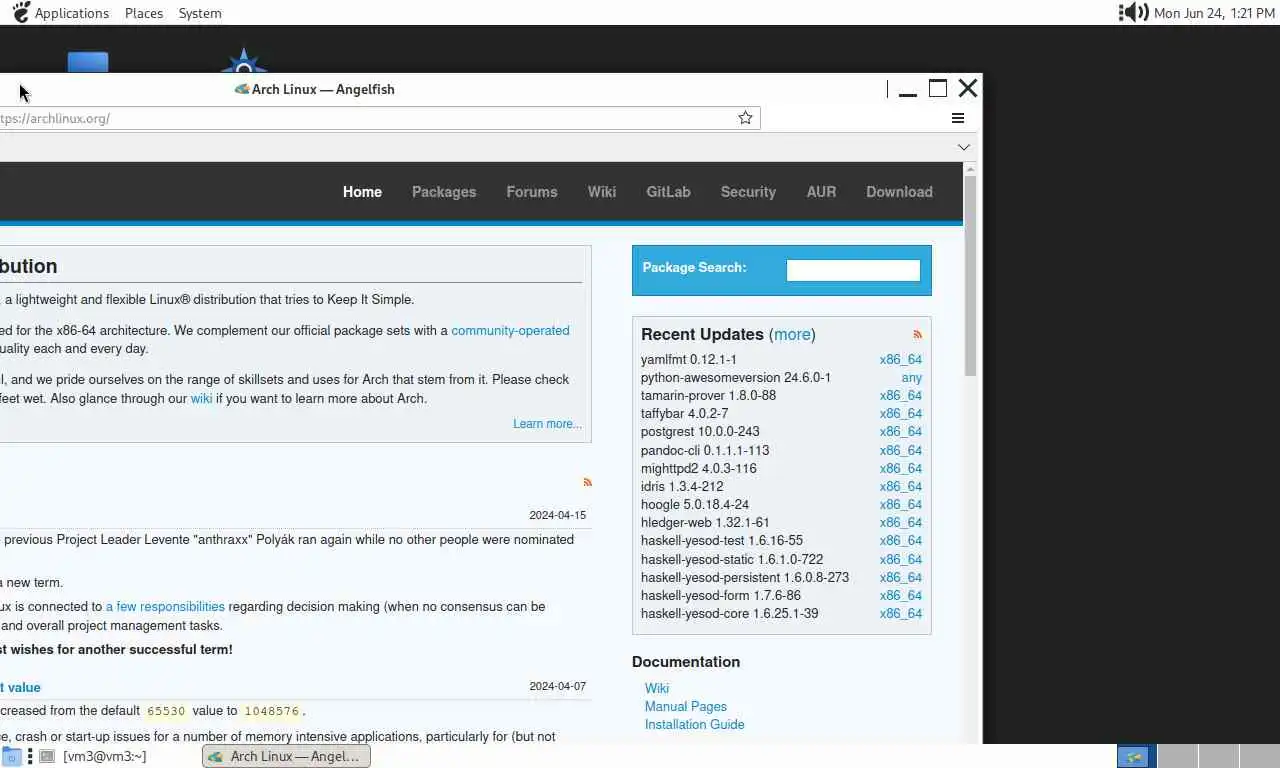
Task: Click the Learn more... link
Action: pyautogui.click(x=547, y=424)
